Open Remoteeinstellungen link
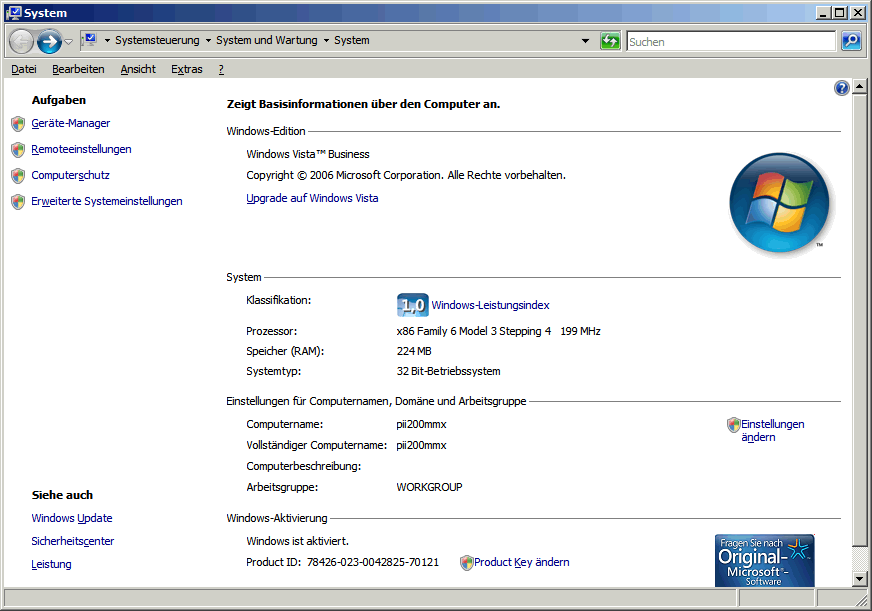Image resolution: width=872 pixels, height=611 pixels. 81,149
